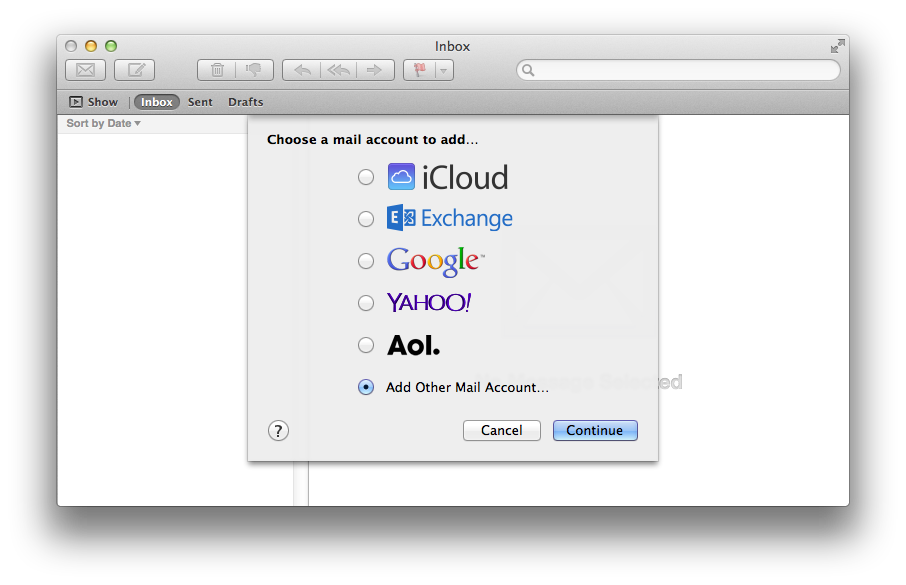906x585 pixels.
Task: Open the flag color dropdown arrow
Action: coord(444,70)
